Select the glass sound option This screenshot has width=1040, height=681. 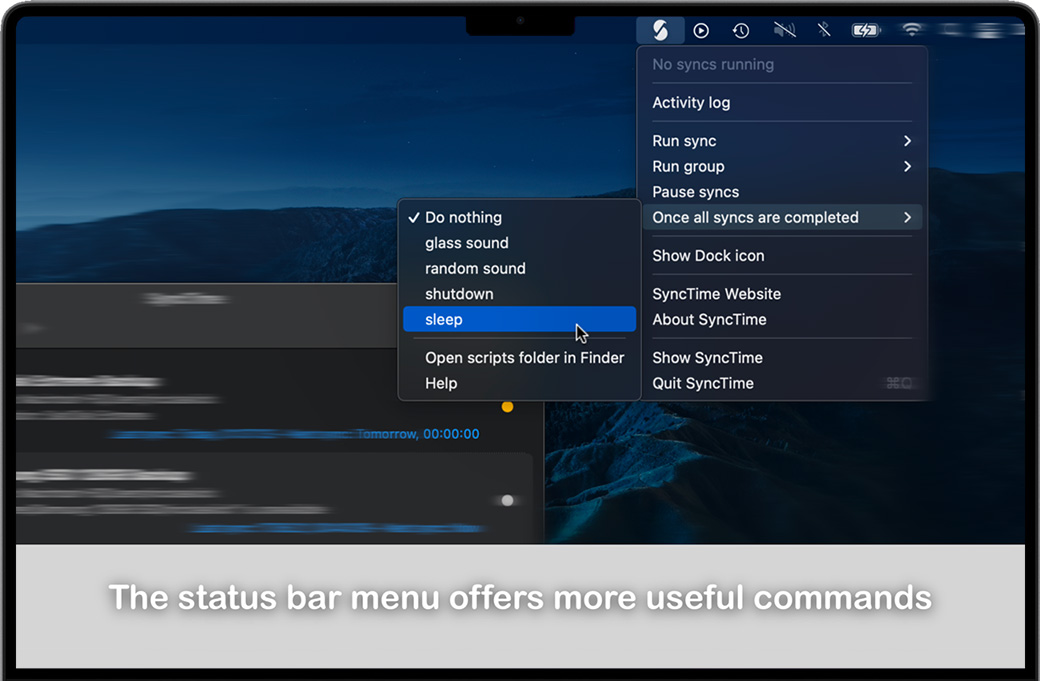[x=466, y=243]
